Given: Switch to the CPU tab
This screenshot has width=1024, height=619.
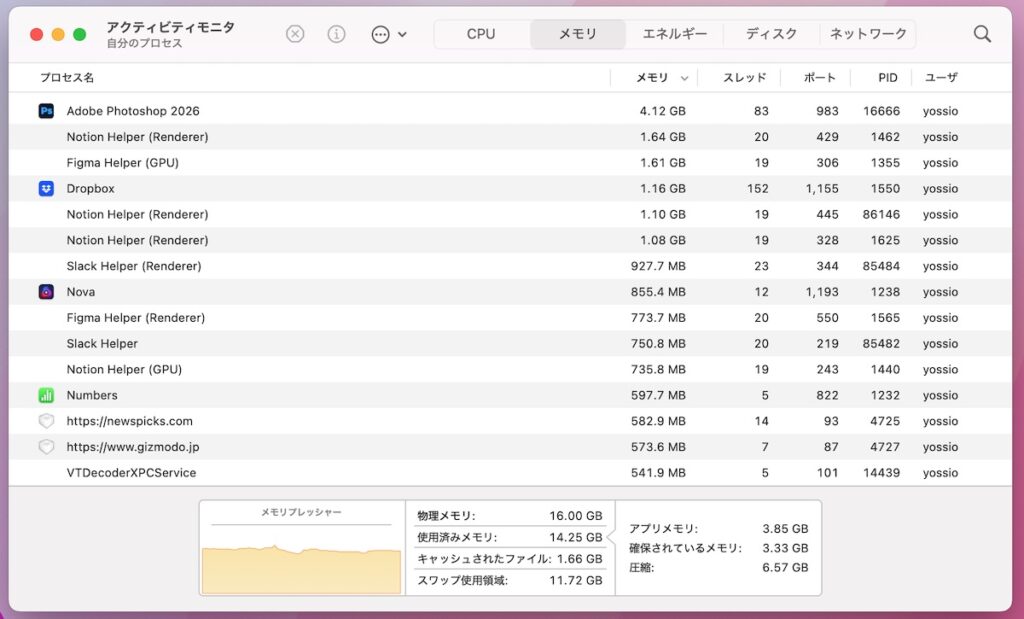Looking at the screenshot, I should point(481,34).
